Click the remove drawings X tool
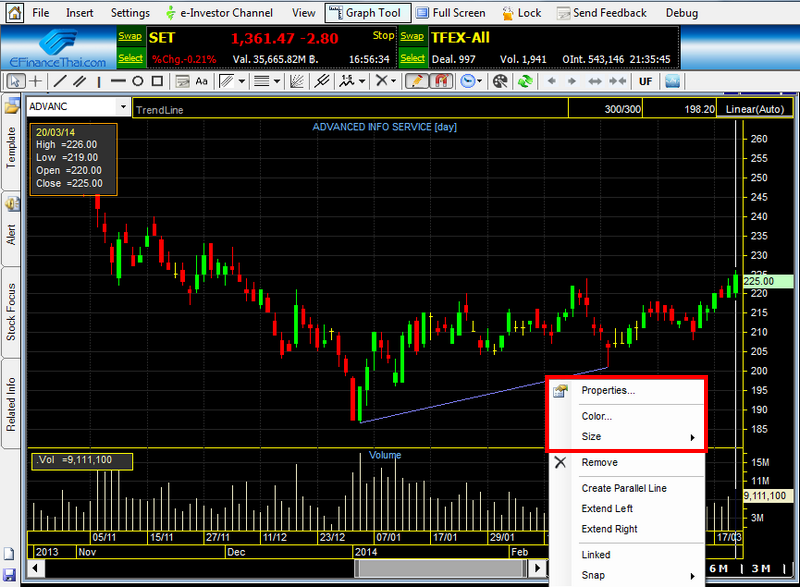This screenshot has height=587, width=800. point(381,81)
